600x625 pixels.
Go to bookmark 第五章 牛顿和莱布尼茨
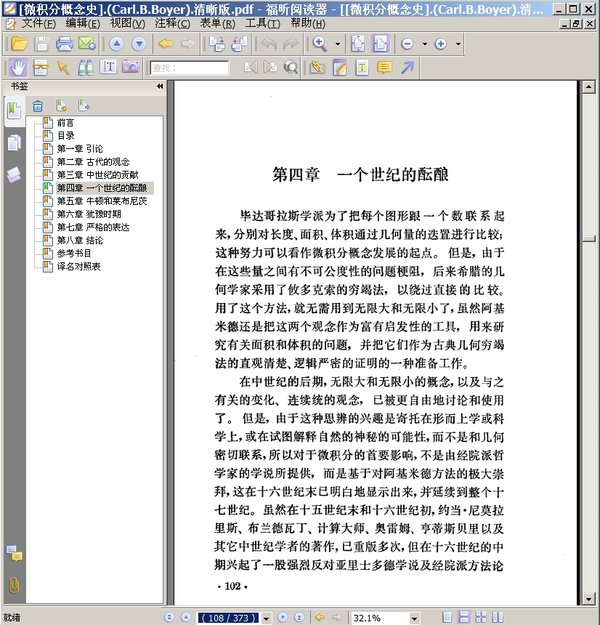pos(101,200)
